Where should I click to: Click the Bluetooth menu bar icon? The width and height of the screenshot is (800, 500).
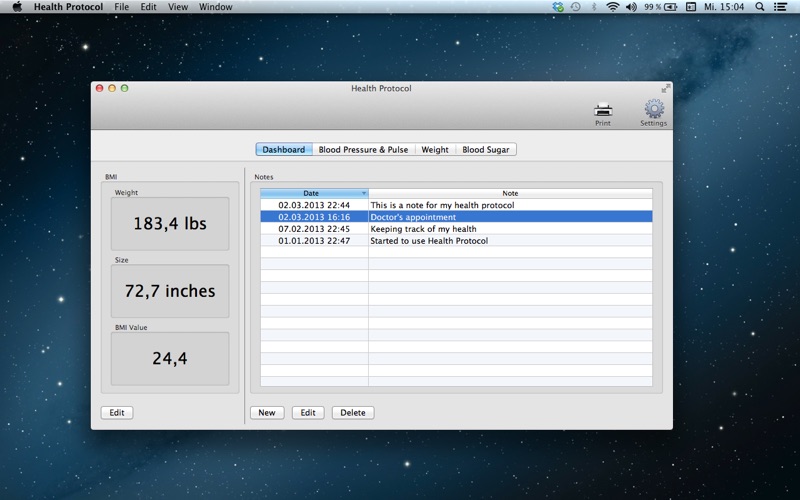[x=594, y=7]
